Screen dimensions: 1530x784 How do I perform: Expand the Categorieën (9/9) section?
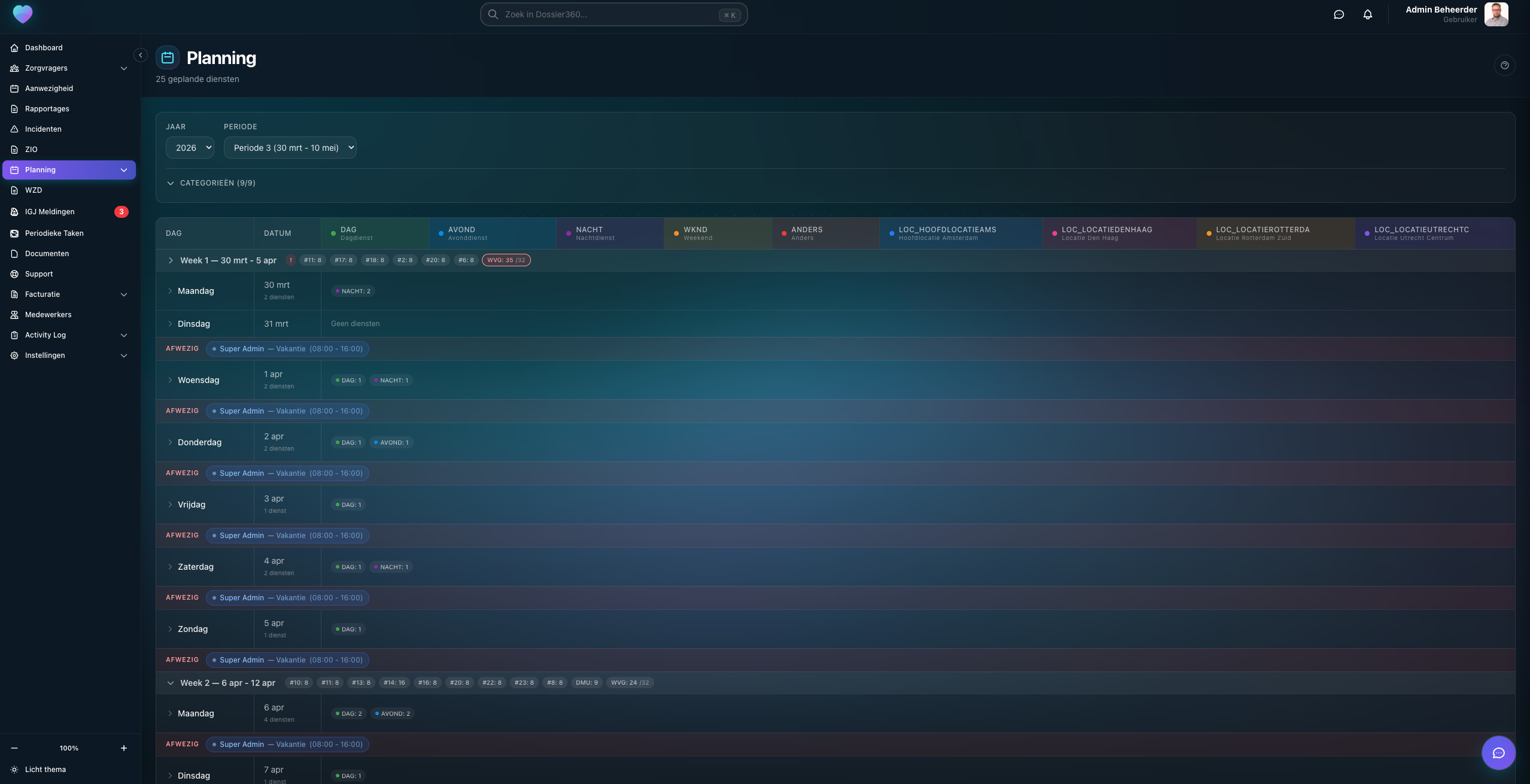(x=211, y=183)
